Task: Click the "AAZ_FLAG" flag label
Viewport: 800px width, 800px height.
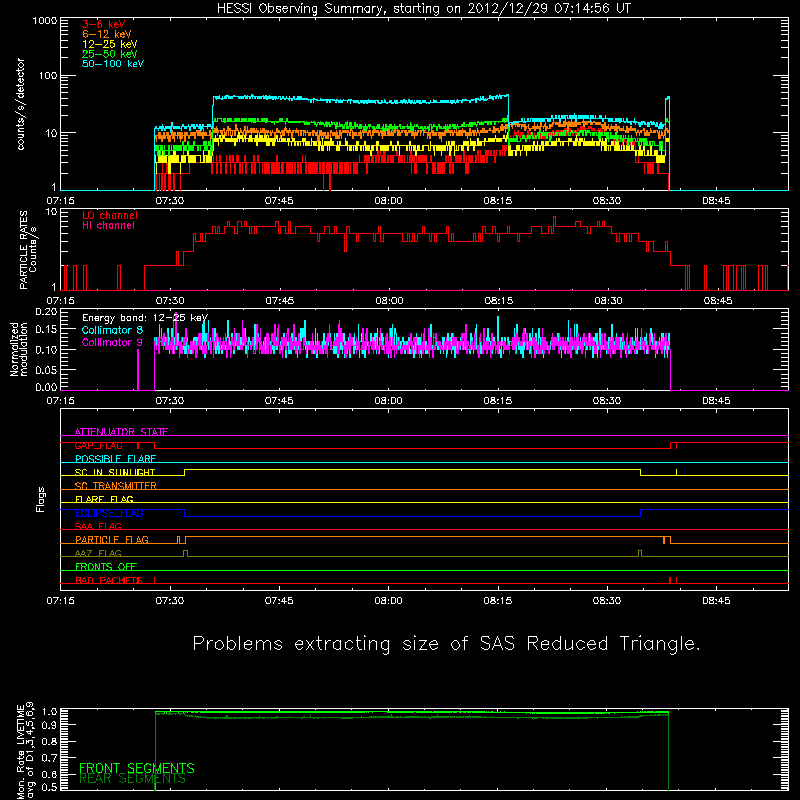Action: (x=98, y=553)
